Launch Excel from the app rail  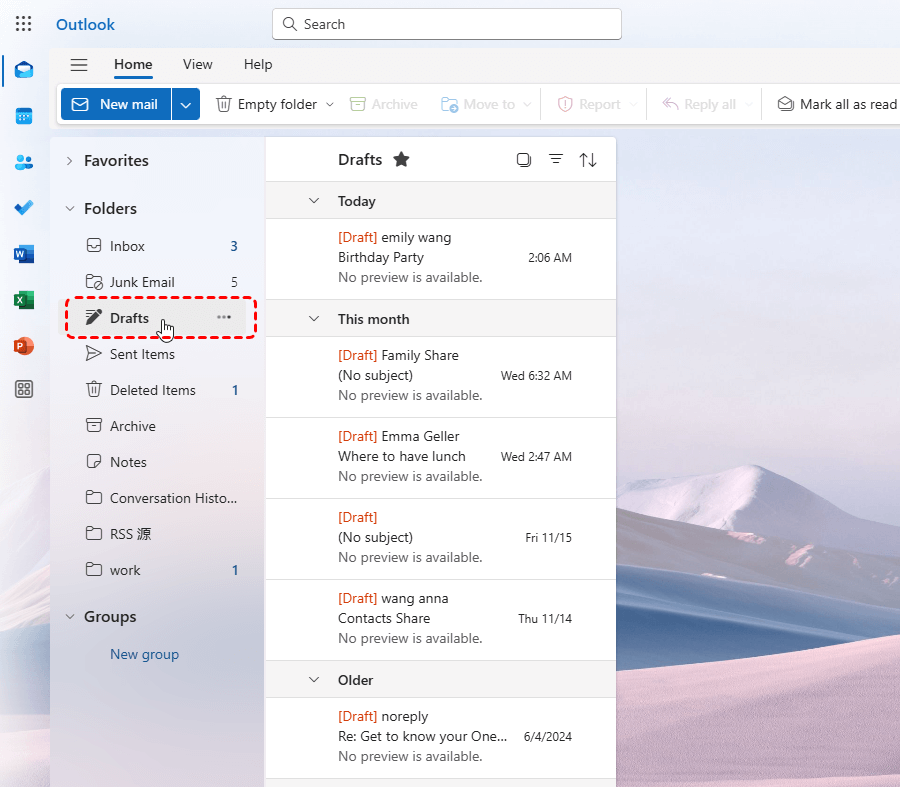pos(24,300)
